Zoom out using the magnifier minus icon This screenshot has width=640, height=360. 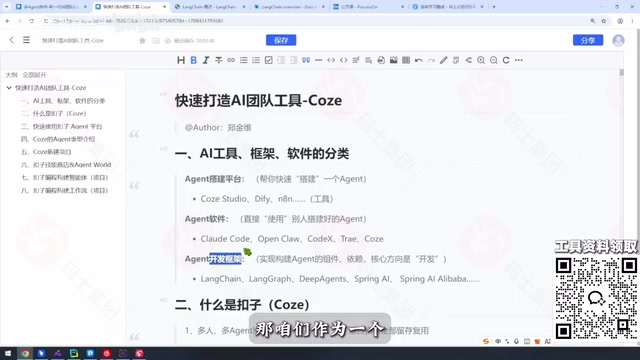(493, 60)
